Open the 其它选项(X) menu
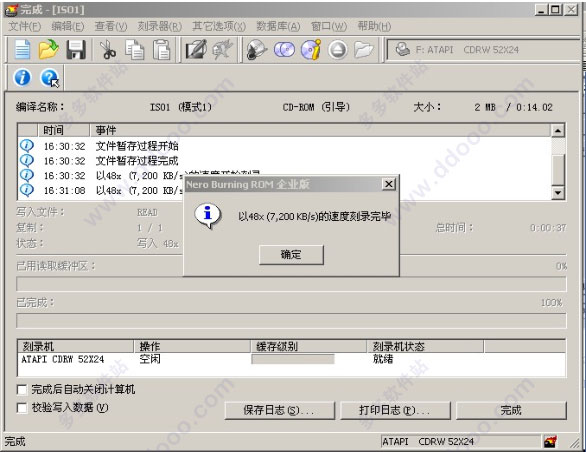This screenshot has height=452, width=586. coord(219,26)
